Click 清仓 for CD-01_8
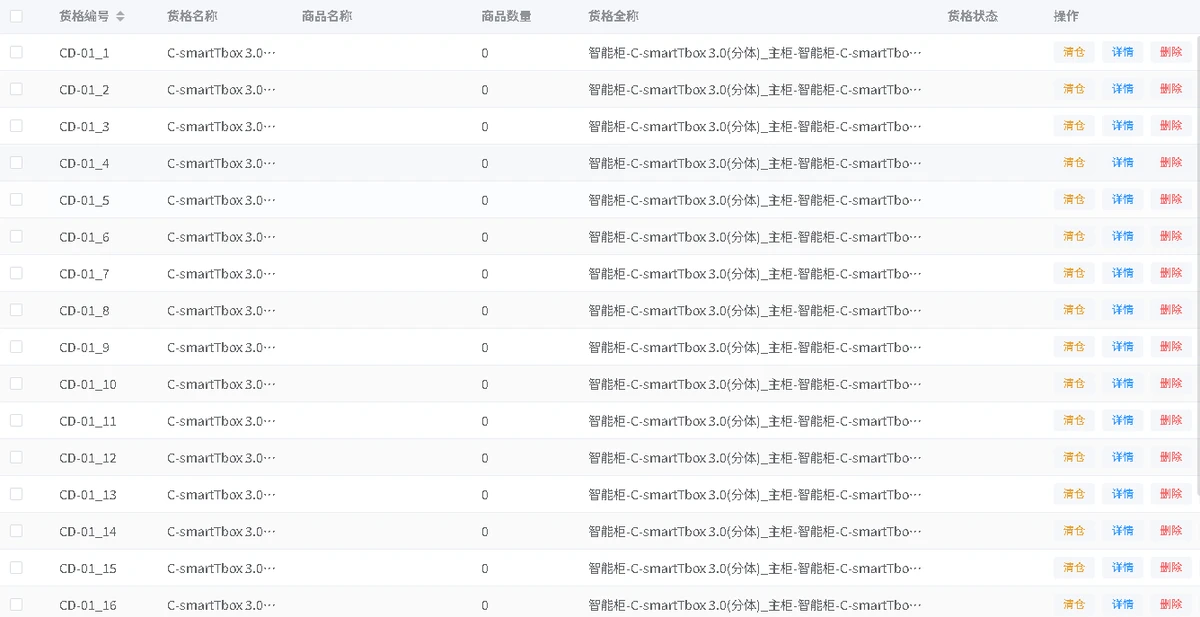Image resolution: width=1200 pixels, height=617 pixels. [1074, 310]
